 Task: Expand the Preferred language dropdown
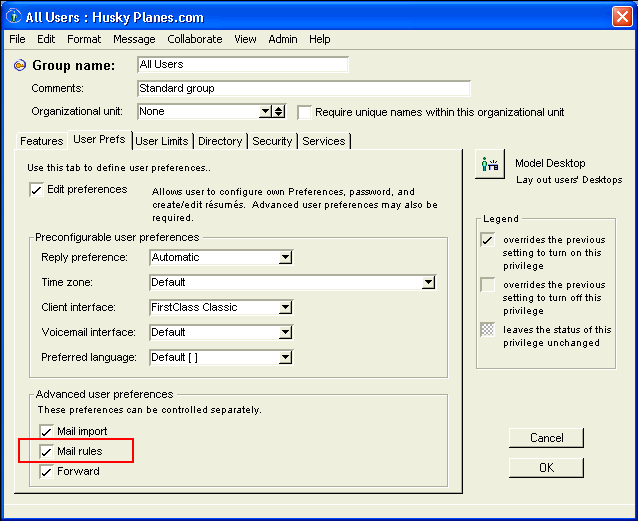285,358
